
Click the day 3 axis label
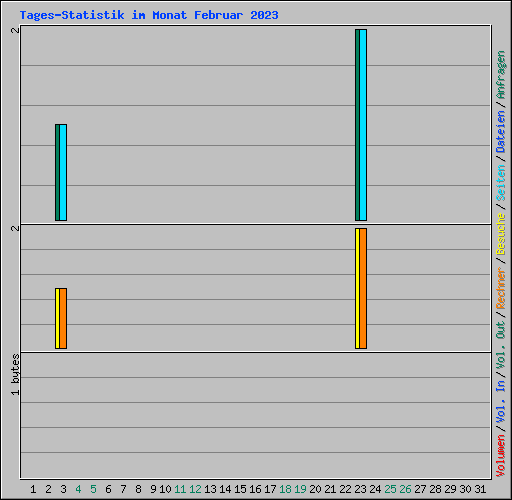click(63, 489)
